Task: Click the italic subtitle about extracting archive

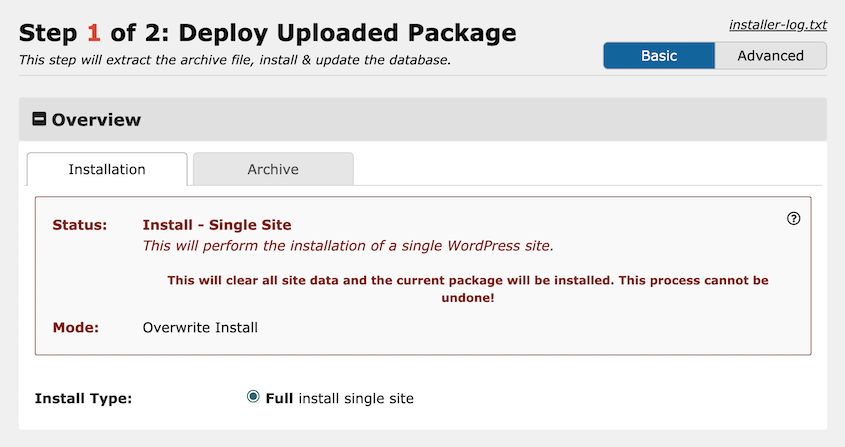Action: point(235,60)
